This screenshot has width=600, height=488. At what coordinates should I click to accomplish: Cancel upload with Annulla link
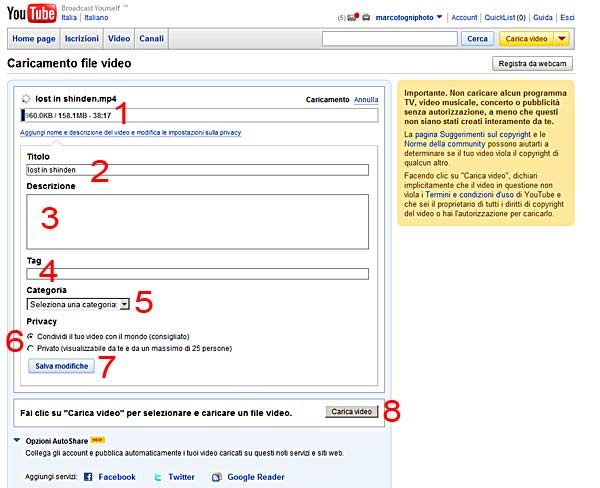point(366,100)
